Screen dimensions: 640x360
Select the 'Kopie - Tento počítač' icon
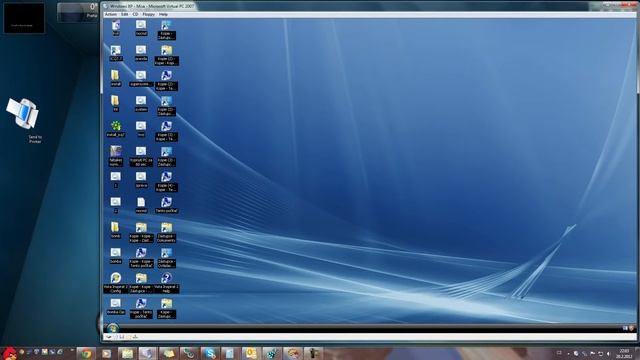coord(141,309)
